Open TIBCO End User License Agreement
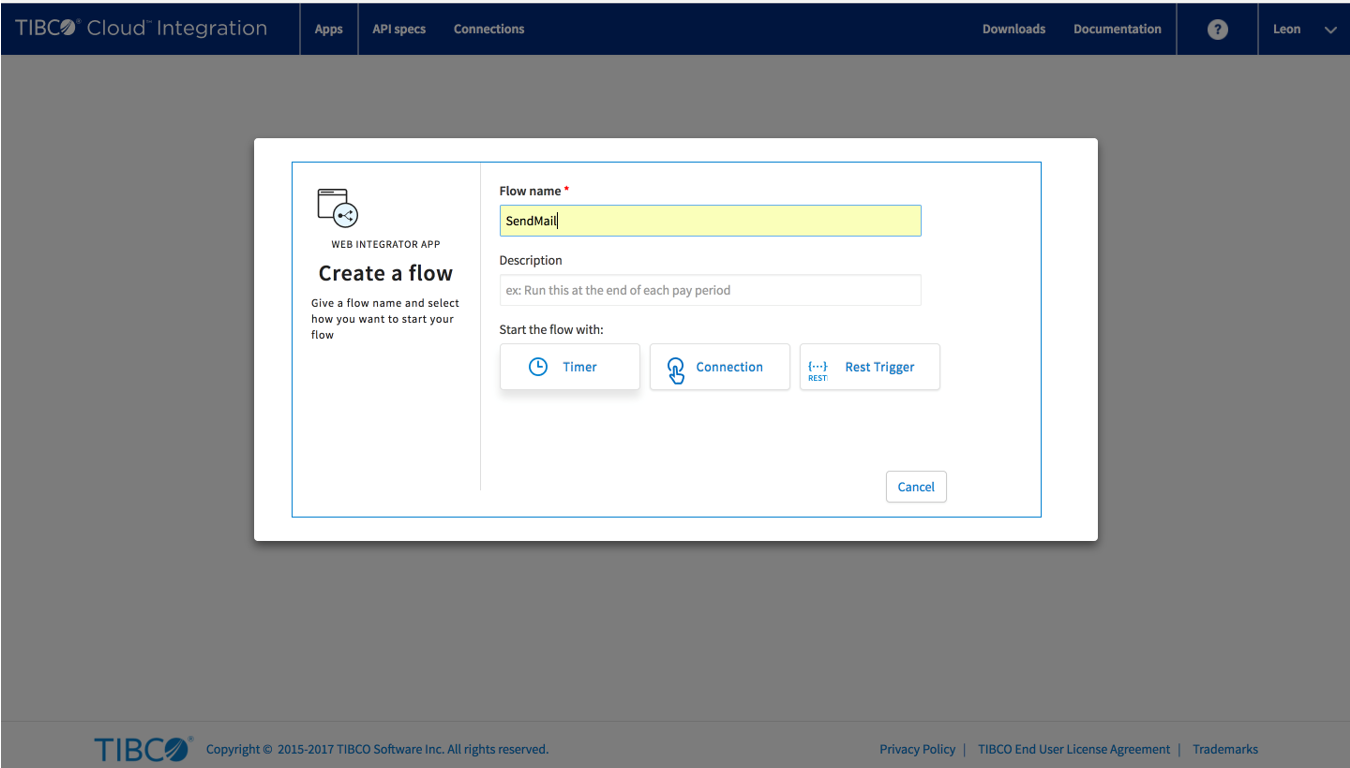The width and height of the screenshot is (1350, 768). click(x=1074, y=749)
